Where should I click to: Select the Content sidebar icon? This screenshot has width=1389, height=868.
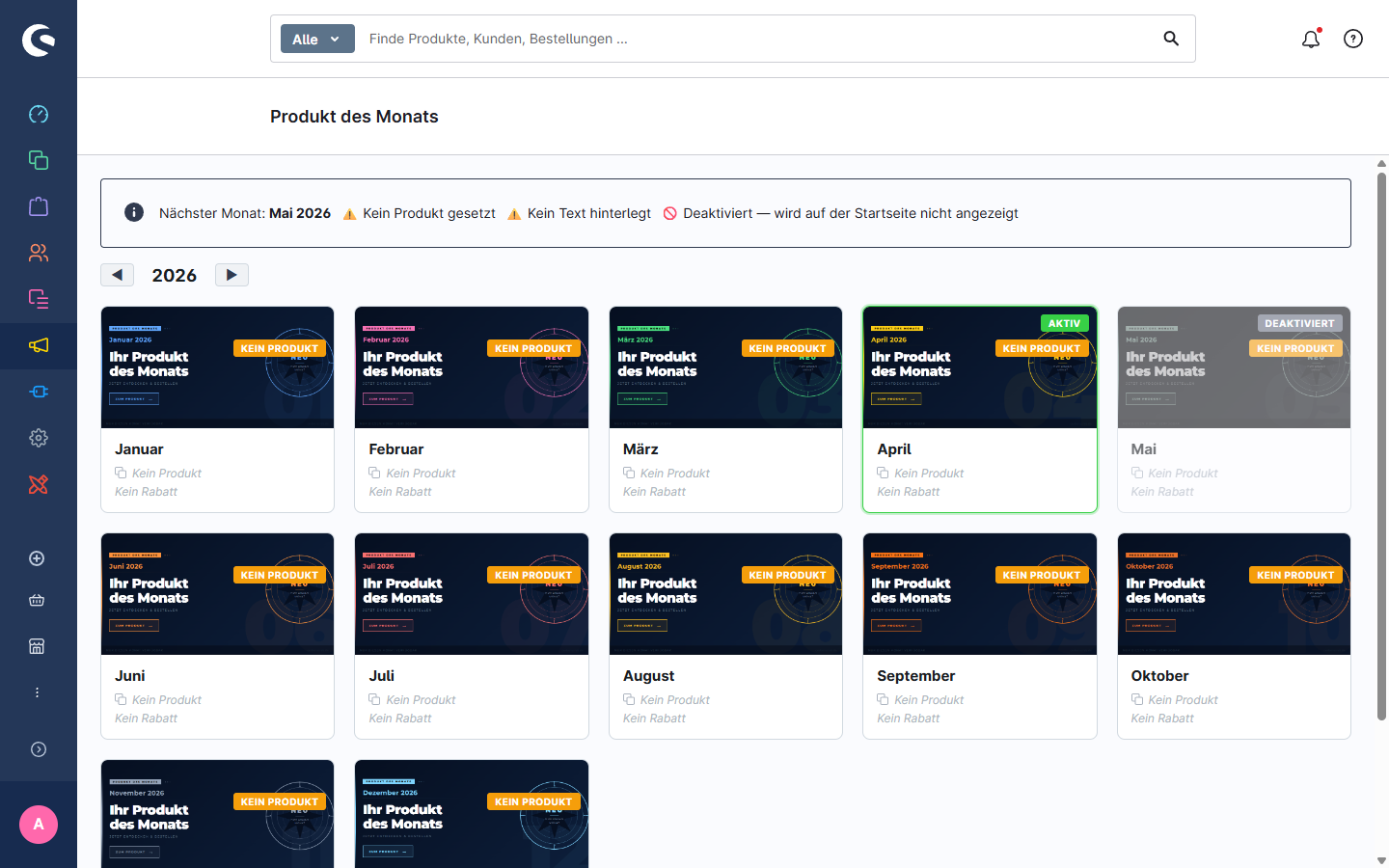(x=38, y=299)
